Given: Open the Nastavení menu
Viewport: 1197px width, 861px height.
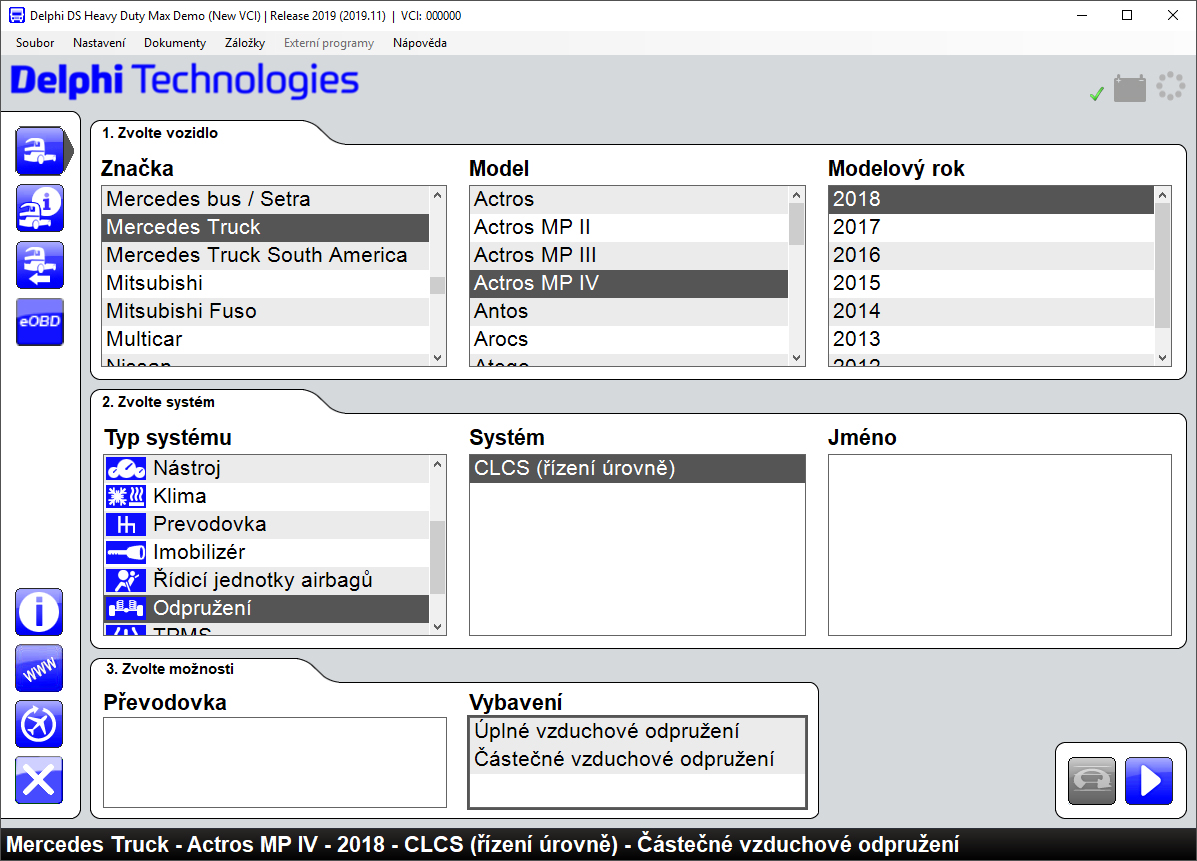Looking at the screenshot, I should 99,43.
